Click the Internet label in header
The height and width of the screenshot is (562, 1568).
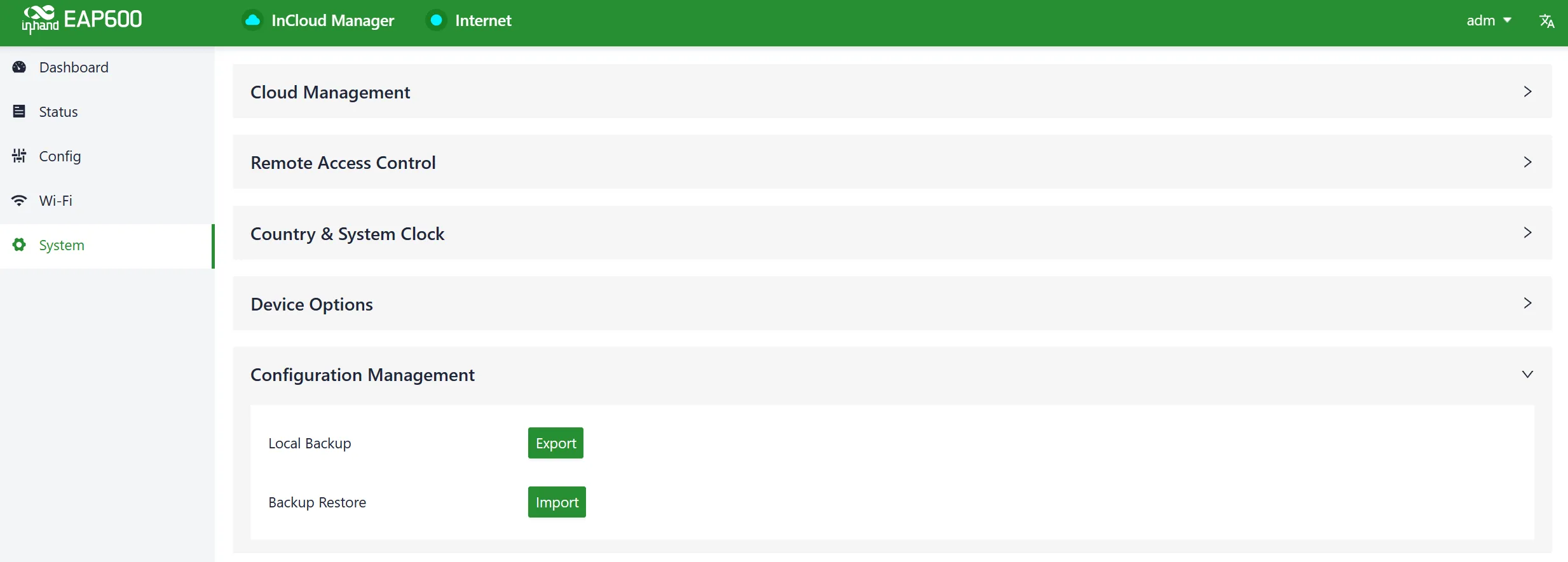click(x=483, y=21)
